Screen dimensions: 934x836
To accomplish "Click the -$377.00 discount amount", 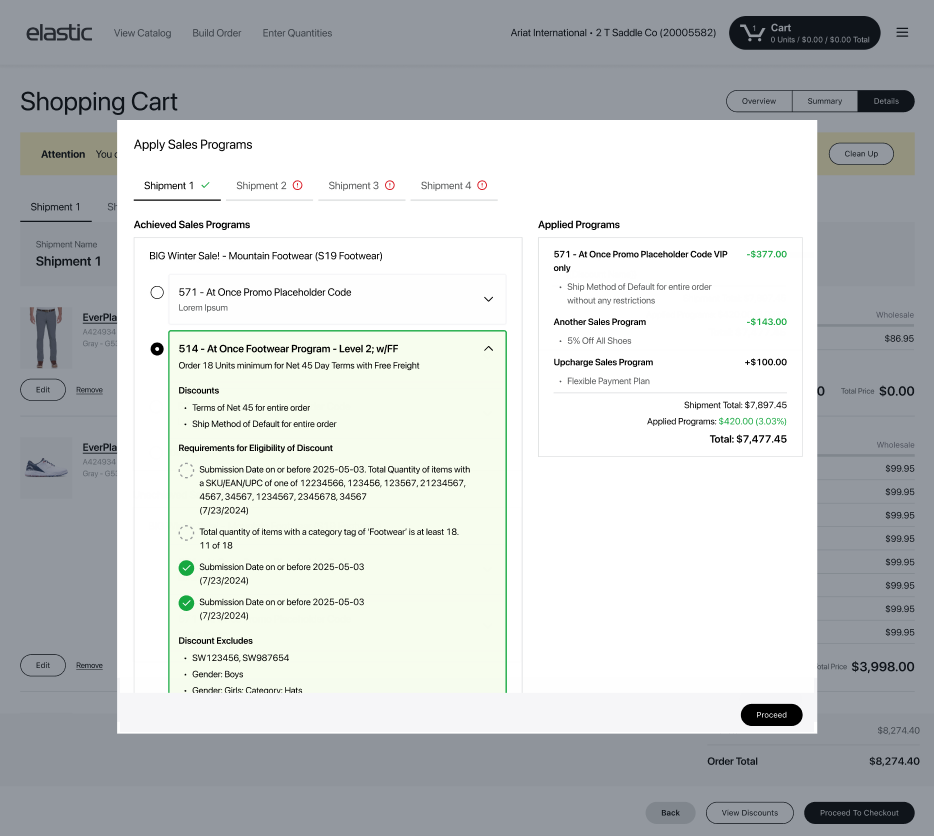I will pyautogui.click(x=767, y=254).
